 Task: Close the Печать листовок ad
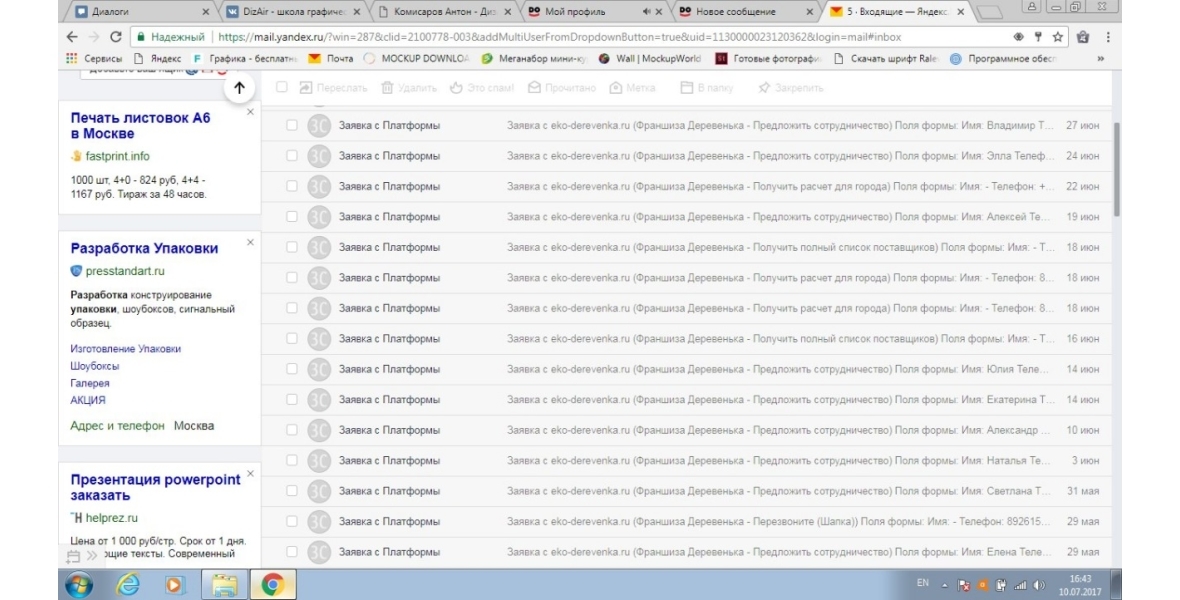tap(251, 112)
